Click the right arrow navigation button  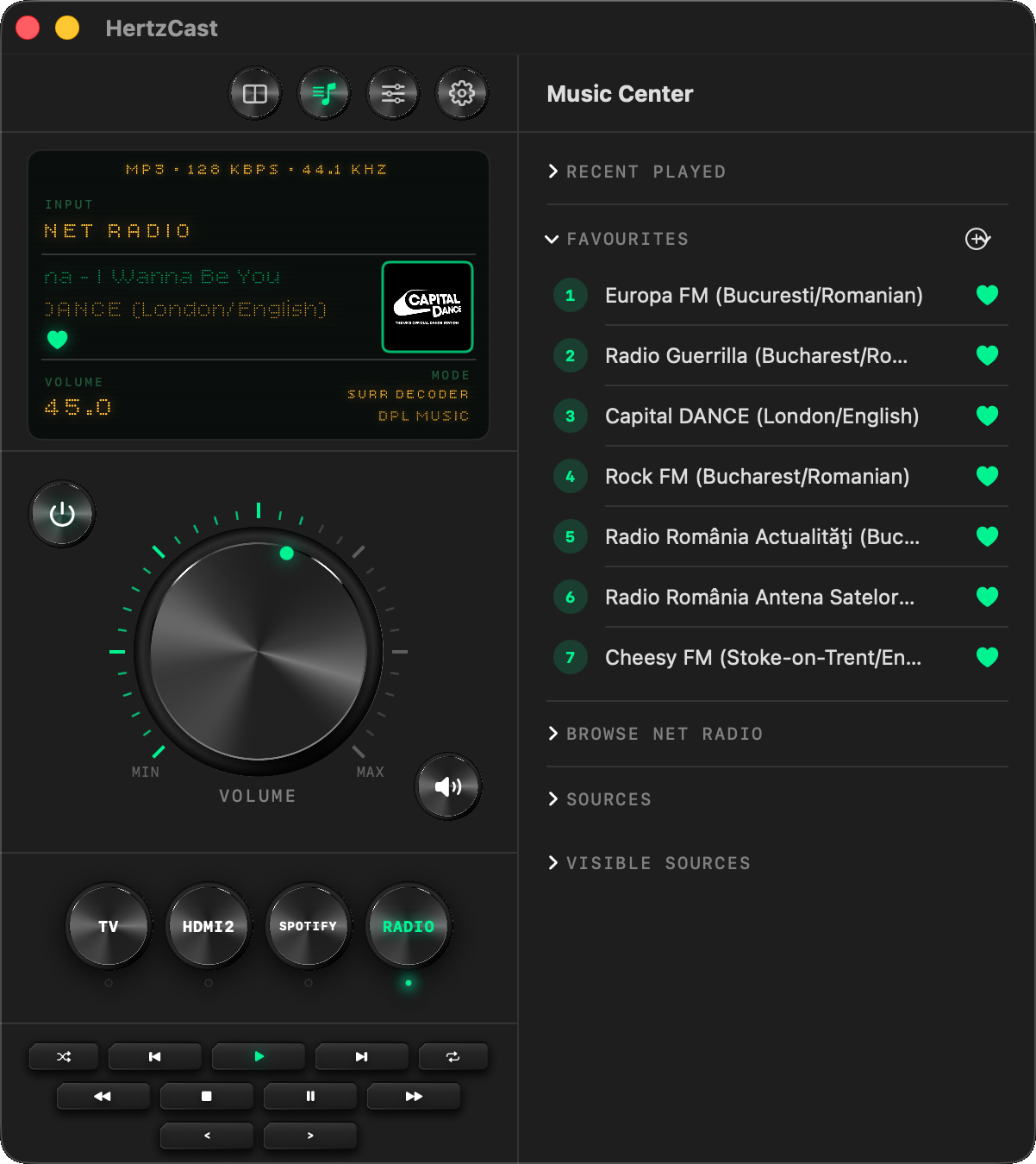(x=310, y=1136)
